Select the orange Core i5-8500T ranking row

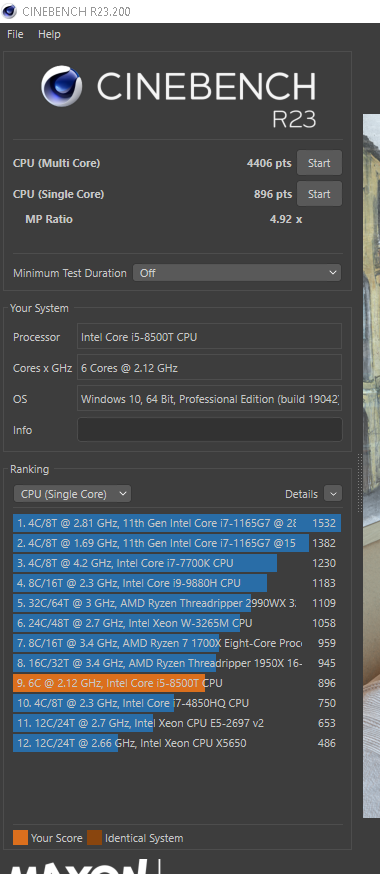coord(177,683)
